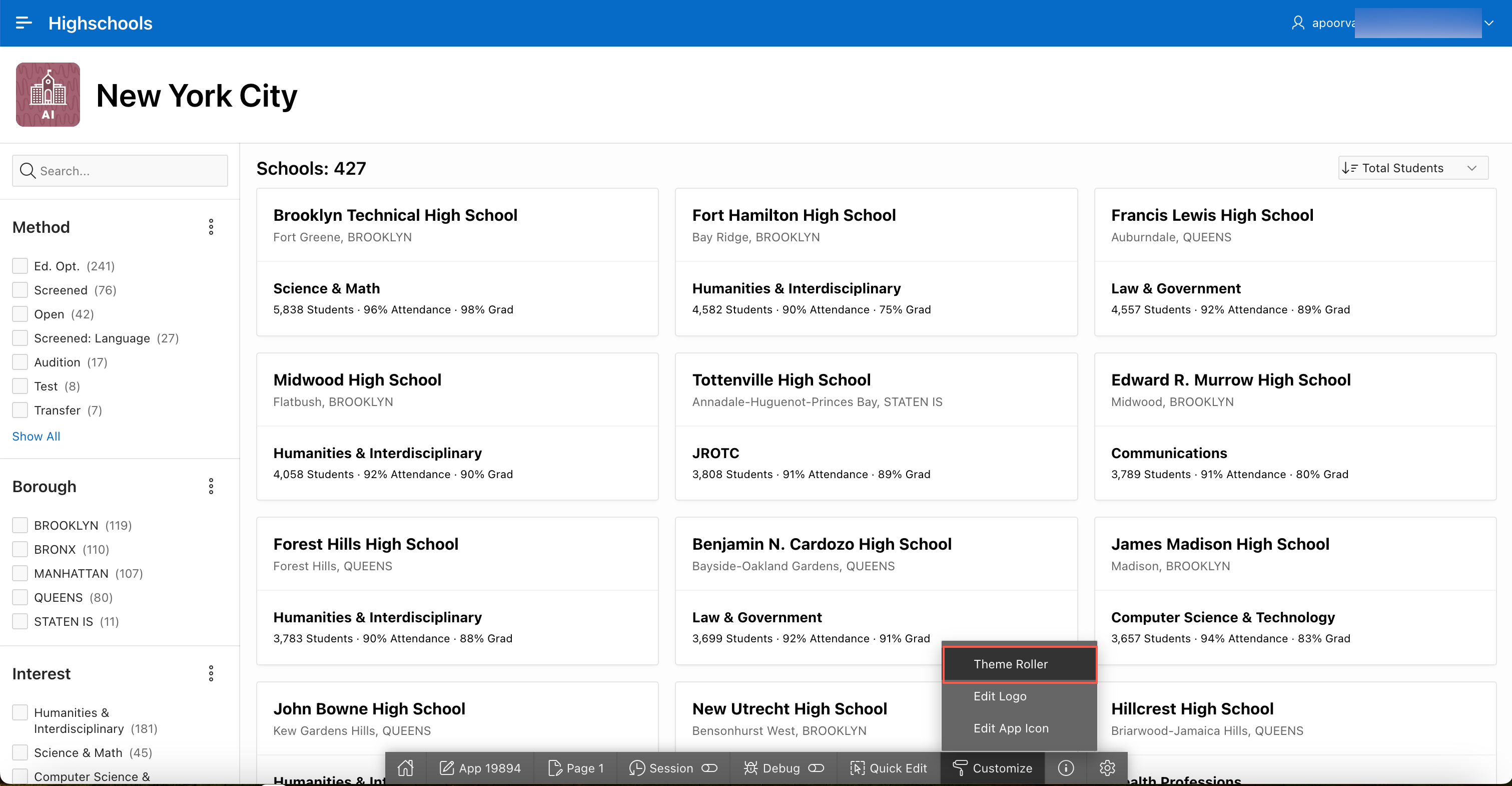Click the Interest facet heading

pos(41,674)
